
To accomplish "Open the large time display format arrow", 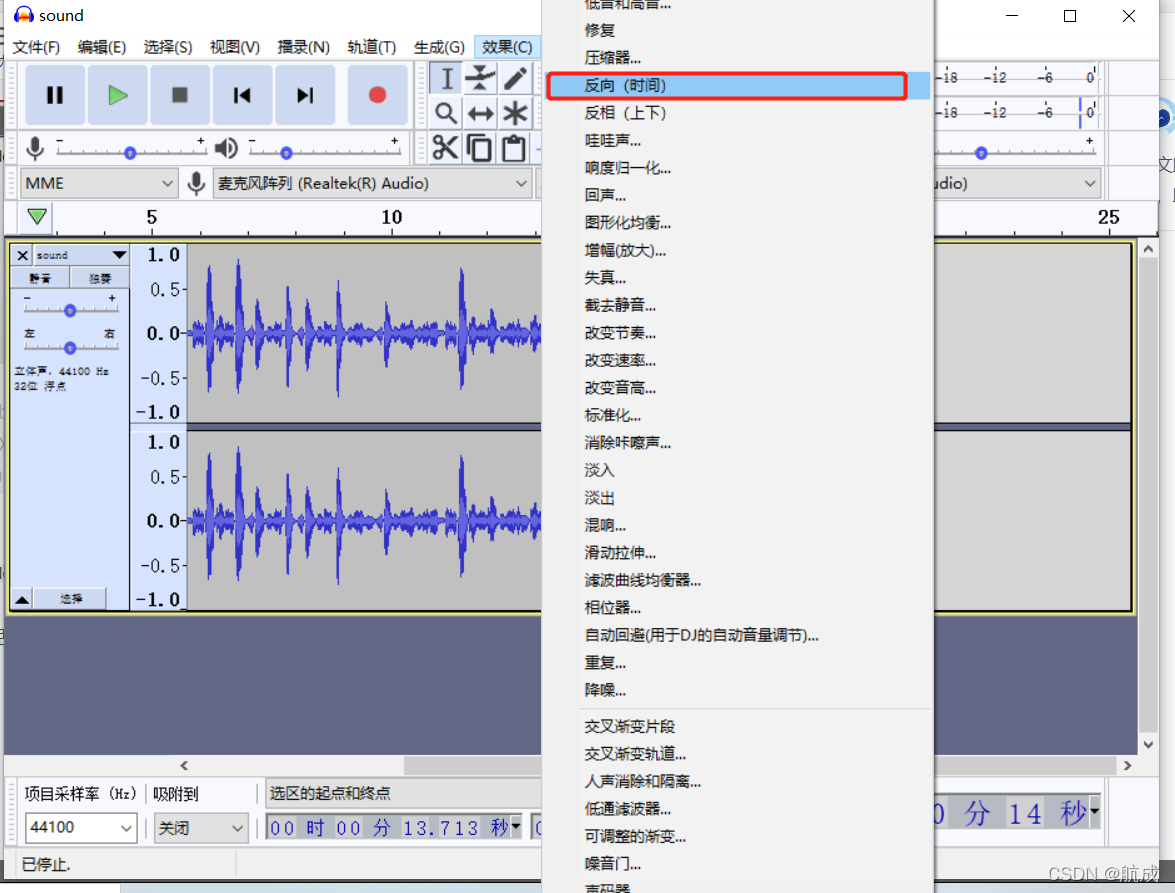I will pyautogui.click(x=1095, y=811).
